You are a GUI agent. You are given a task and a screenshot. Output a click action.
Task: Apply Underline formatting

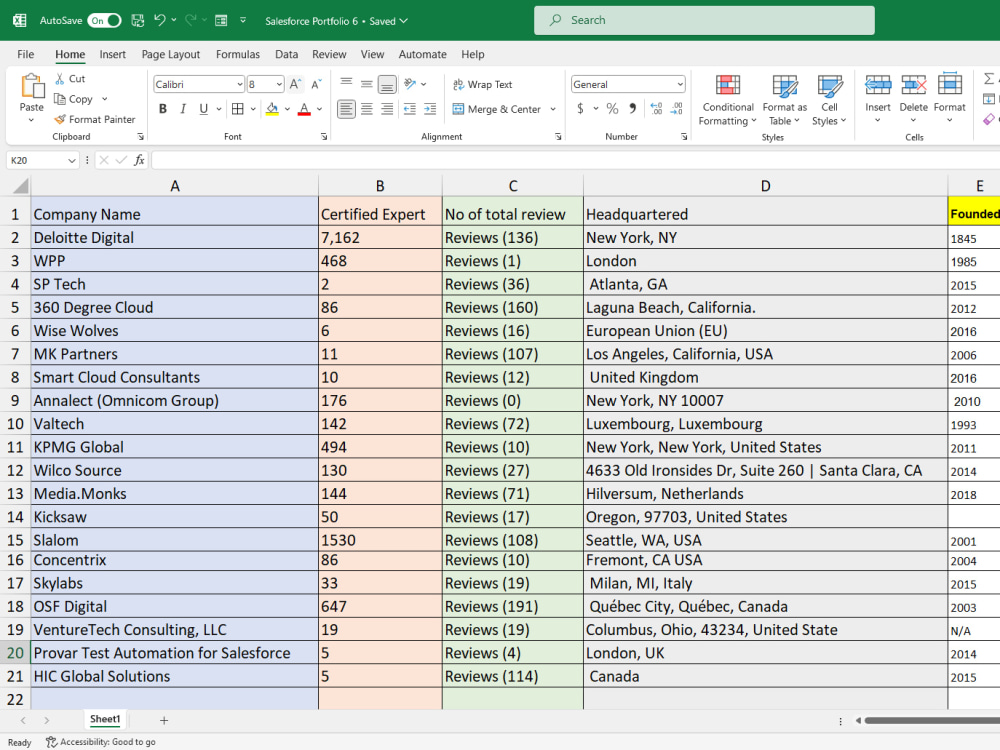[203, 109]
